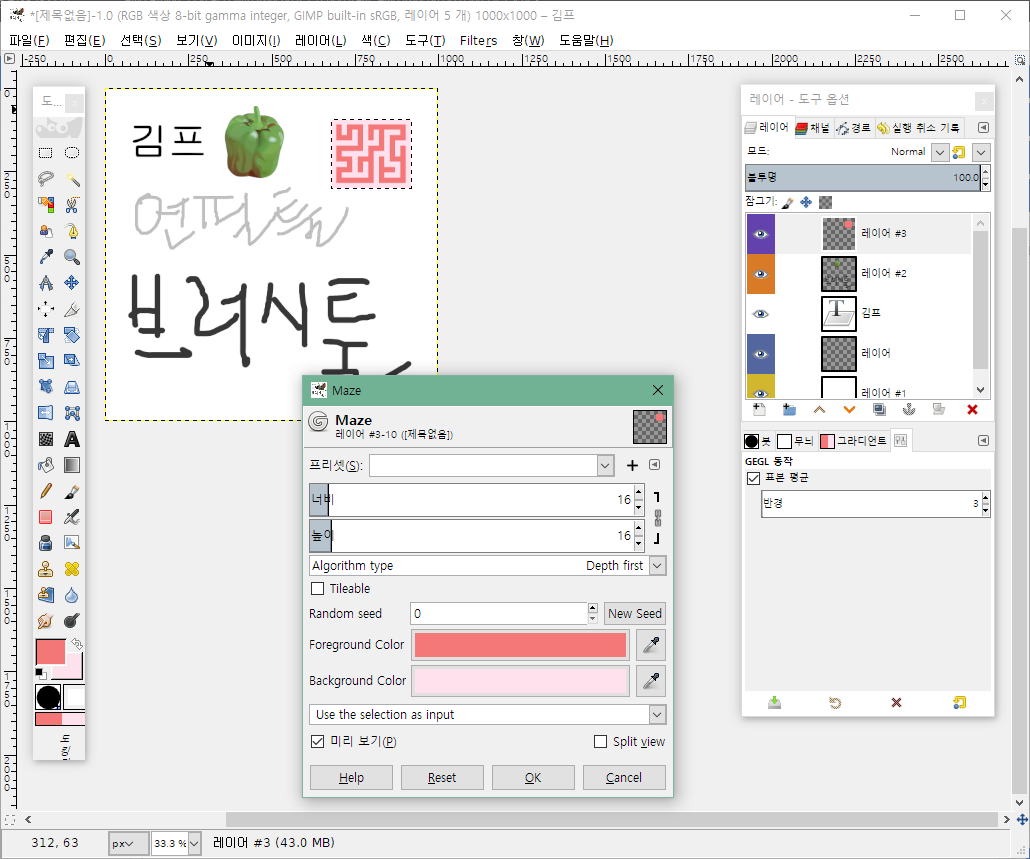The width and height of the screenshot is (1030, 859).
Task: Switch to the 실행 취소 기록 tab
Action: (x=919, y=127)
